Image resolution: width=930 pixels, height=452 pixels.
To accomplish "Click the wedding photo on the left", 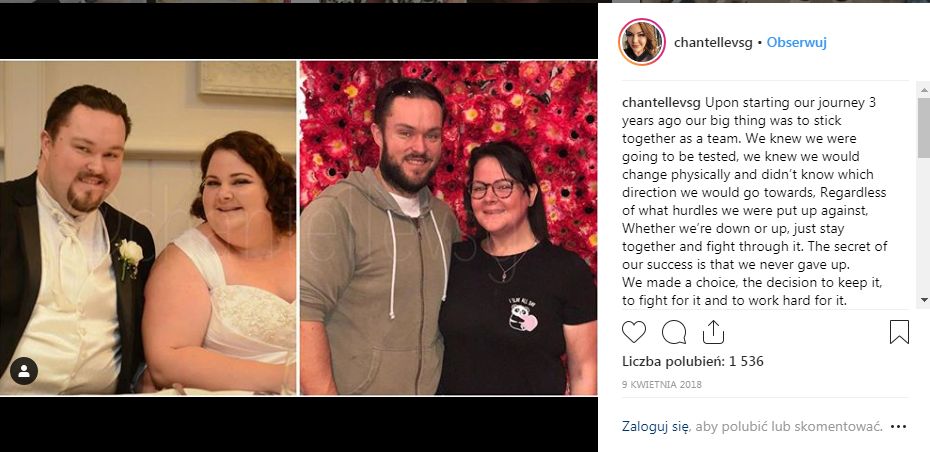I will pos(148,228).
